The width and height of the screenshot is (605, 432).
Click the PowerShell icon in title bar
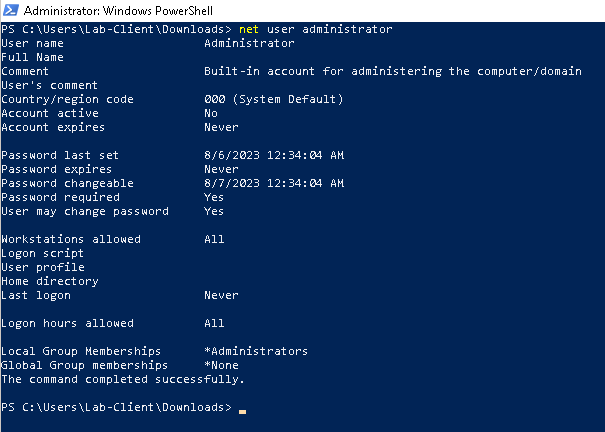click(11, 10)
